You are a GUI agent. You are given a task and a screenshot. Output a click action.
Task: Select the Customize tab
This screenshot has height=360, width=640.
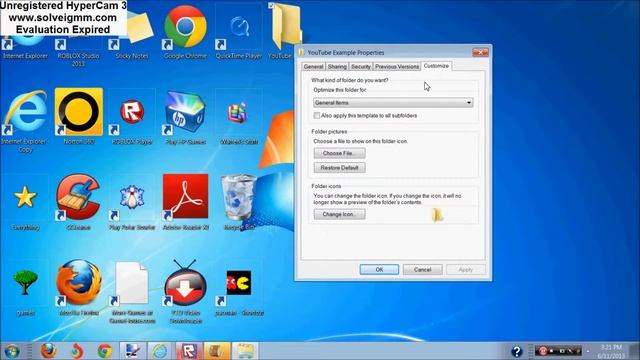tap(436, 66)
